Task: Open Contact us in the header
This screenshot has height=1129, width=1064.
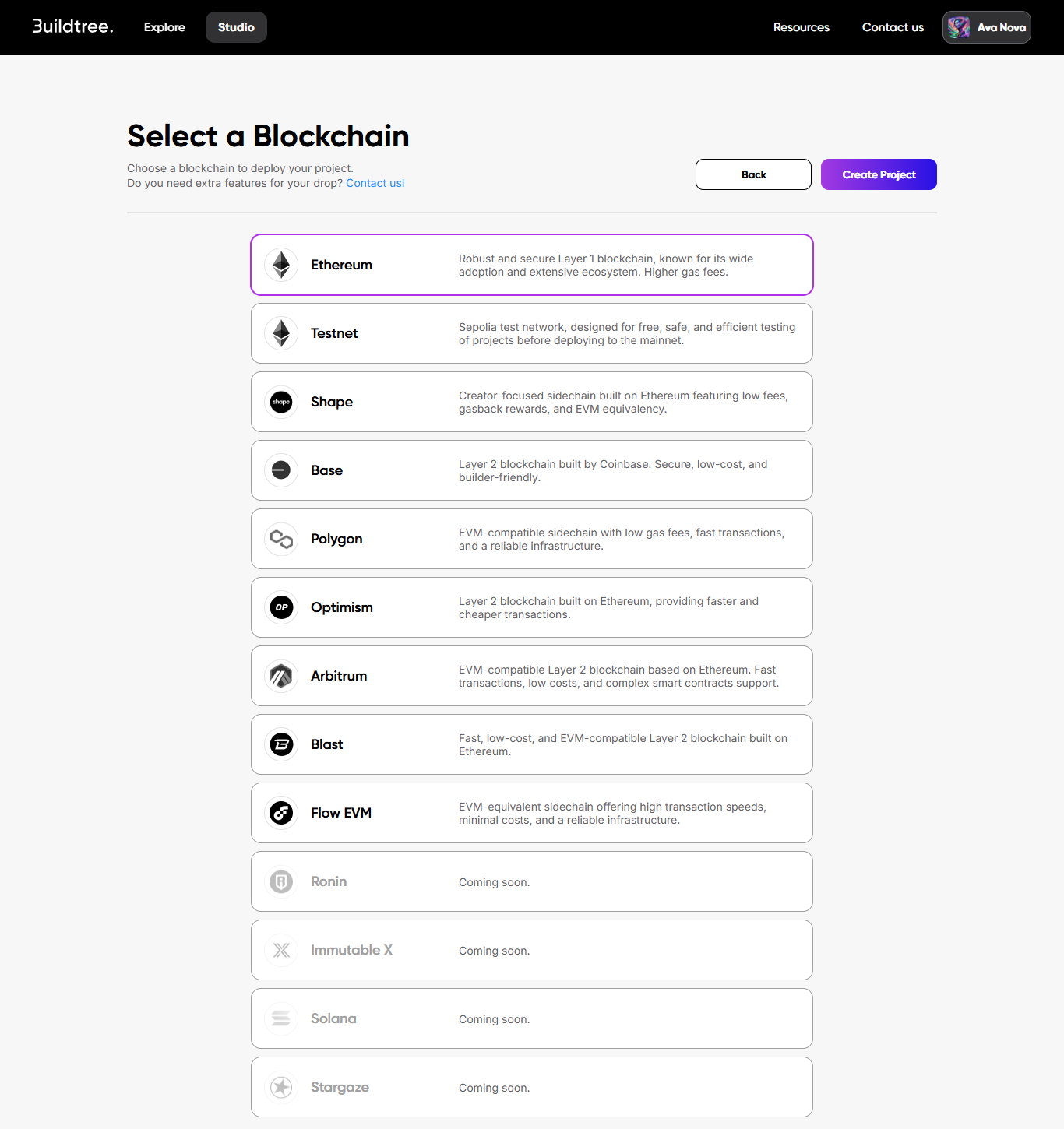Action: 893,27
